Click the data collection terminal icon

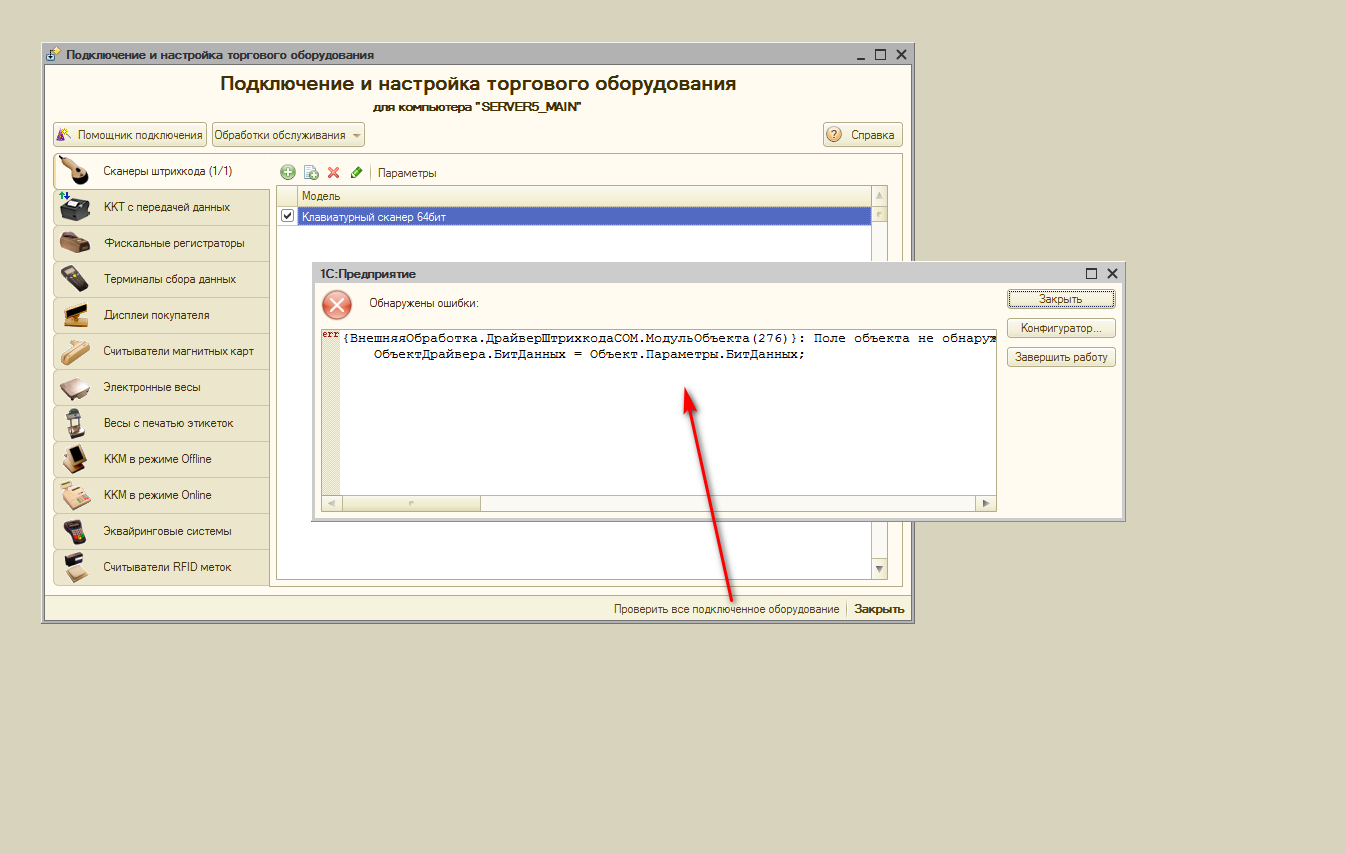pos(75,279)
